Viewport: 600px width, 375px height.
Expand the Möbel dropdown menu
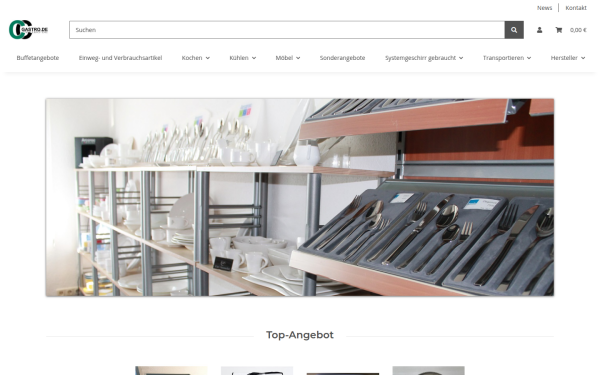[288, 58]
